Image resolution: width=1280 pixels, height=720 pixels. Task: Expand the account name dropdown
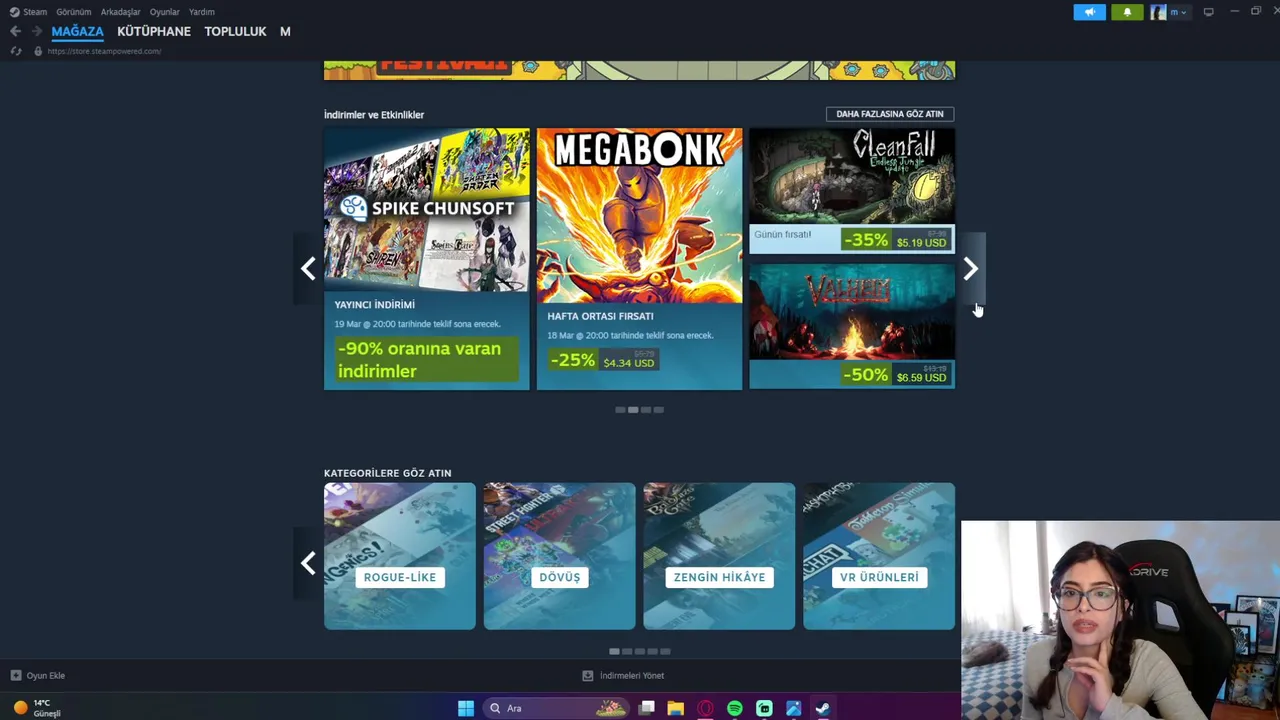(1178, 12)
